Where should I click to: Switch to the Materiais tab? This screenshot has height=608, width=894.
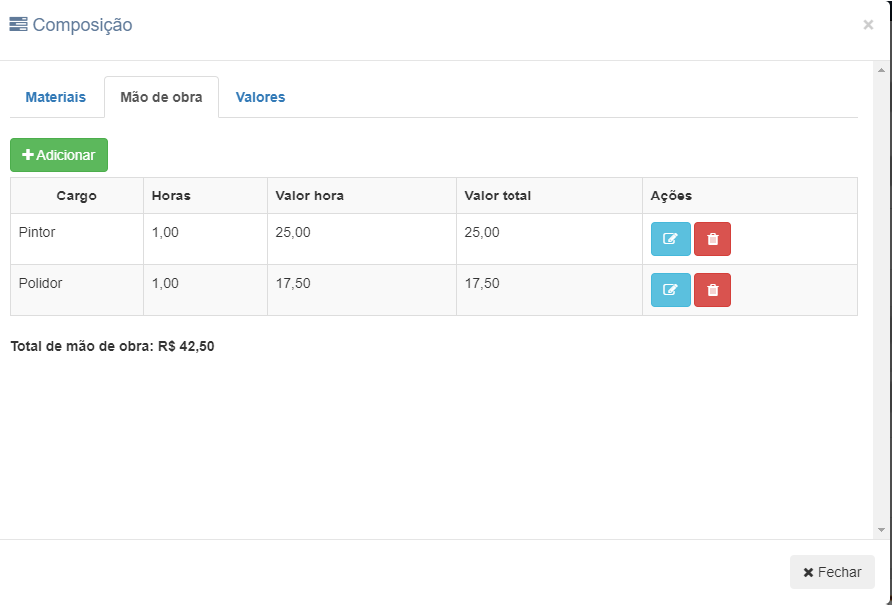click(x=56, y=97)
